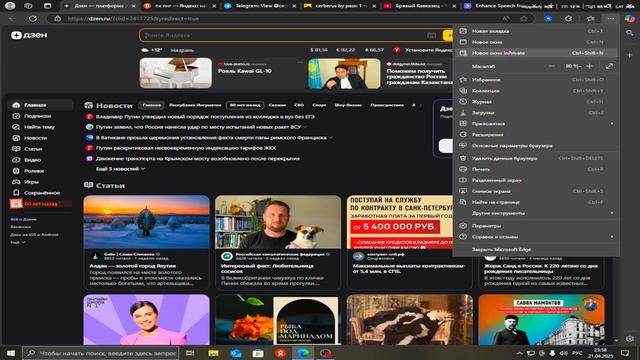This screenshot has height=360, width=640.
Task: Select 'Происшествия' news tab
Action: pos(387,105)
